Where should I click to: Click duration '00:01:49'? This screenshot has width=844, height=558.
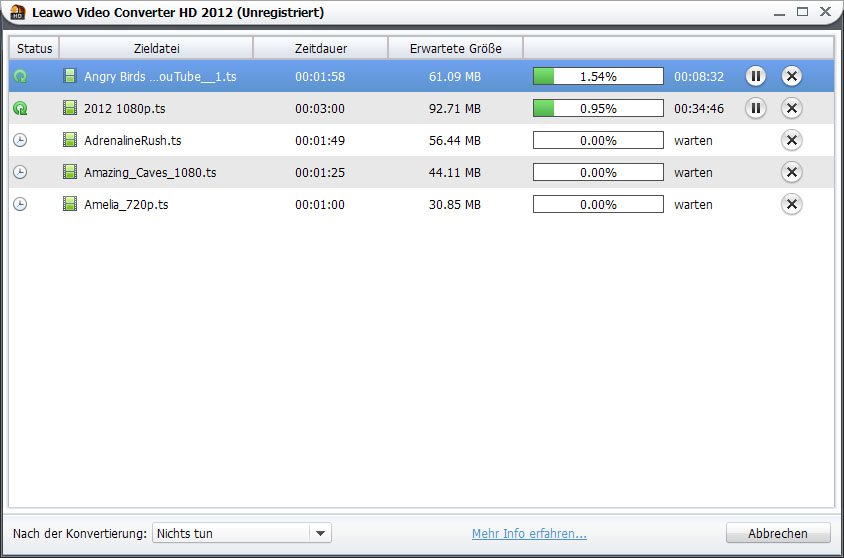point(320,140)
